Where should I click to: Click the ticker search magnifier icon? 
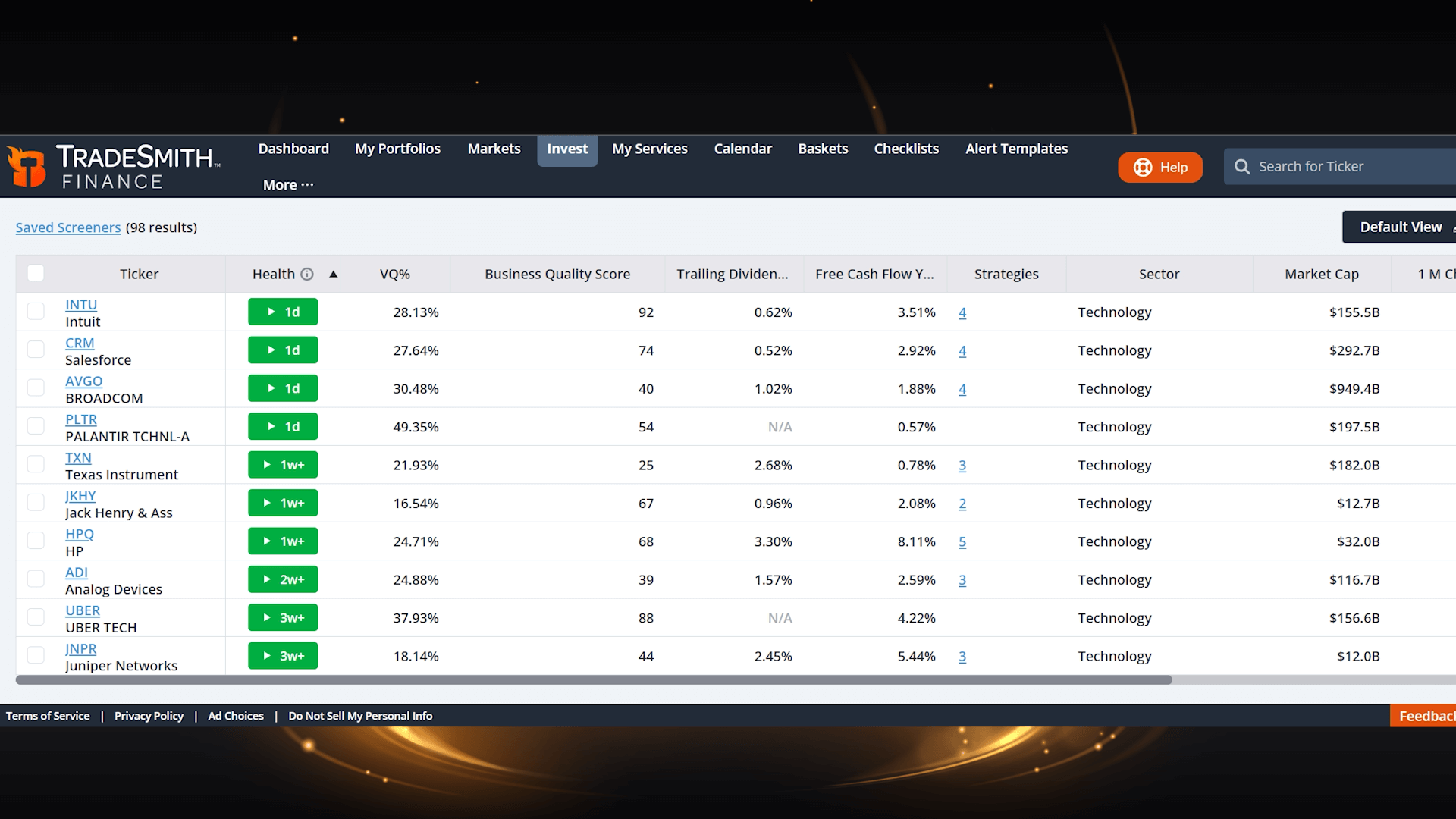tap(1242, 166)
